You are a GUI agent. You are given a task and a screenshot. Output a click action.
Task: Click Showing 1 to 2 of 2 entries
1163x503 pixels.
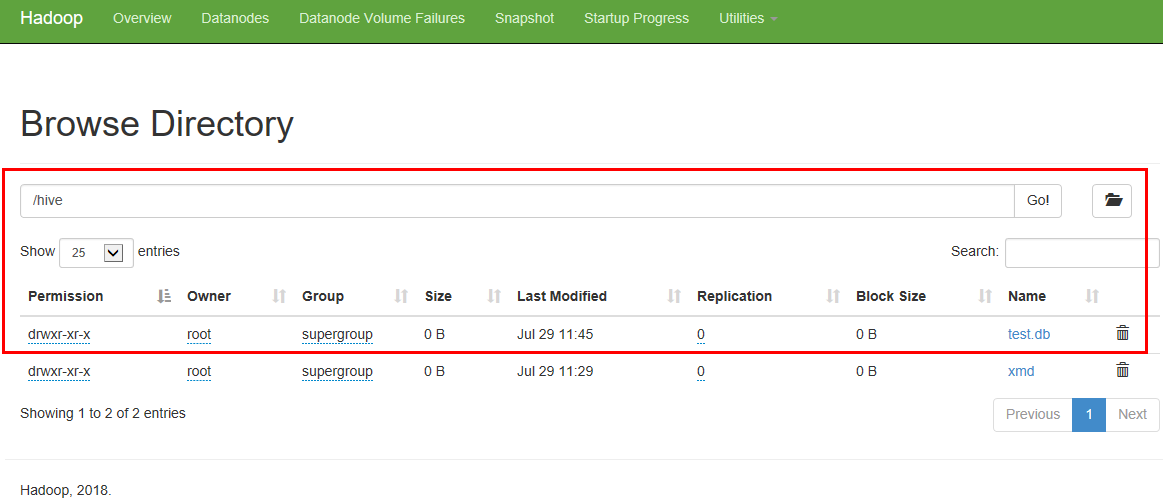click(103, 413)
